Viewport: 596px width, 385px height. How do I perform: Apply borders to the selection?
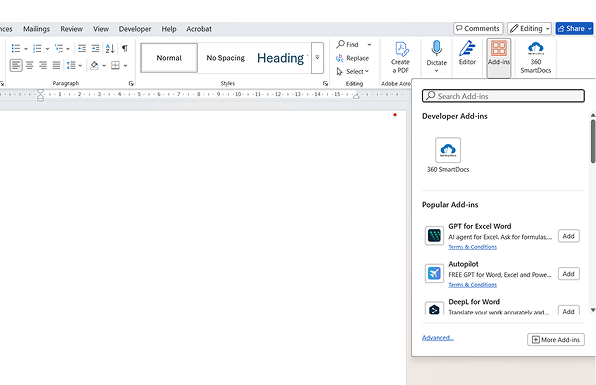115,65
